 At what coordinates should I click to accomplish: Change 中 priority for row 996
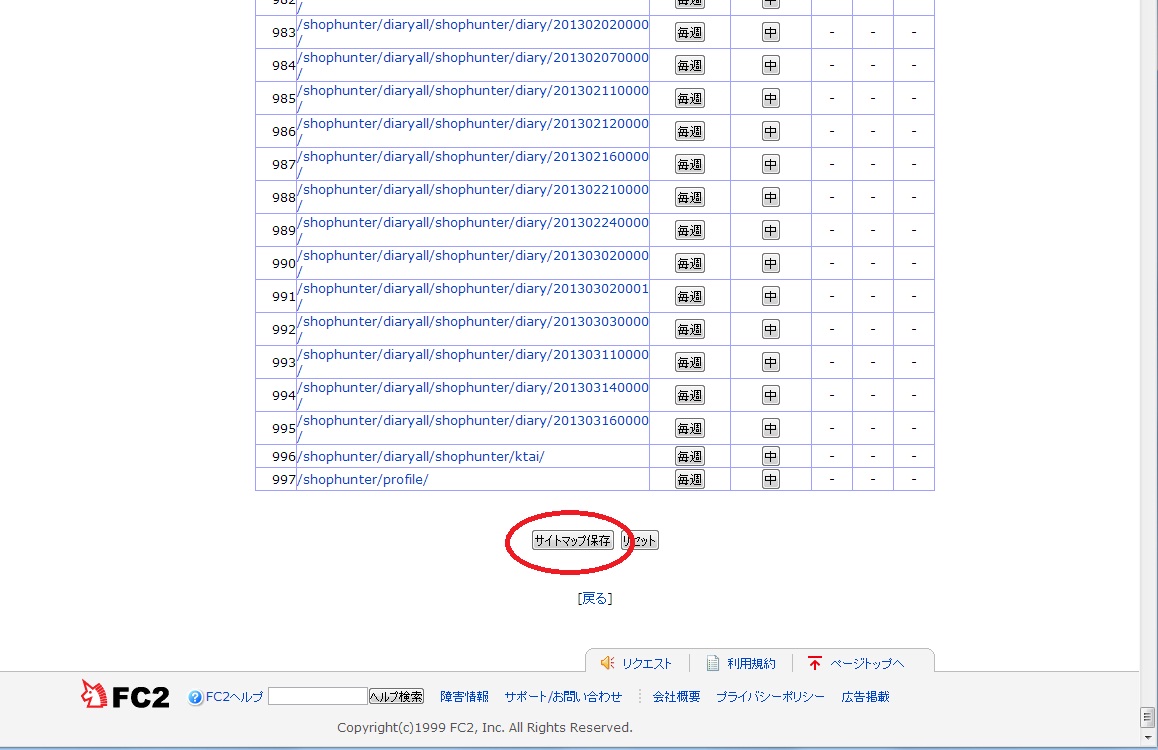(x=770, y=456)
